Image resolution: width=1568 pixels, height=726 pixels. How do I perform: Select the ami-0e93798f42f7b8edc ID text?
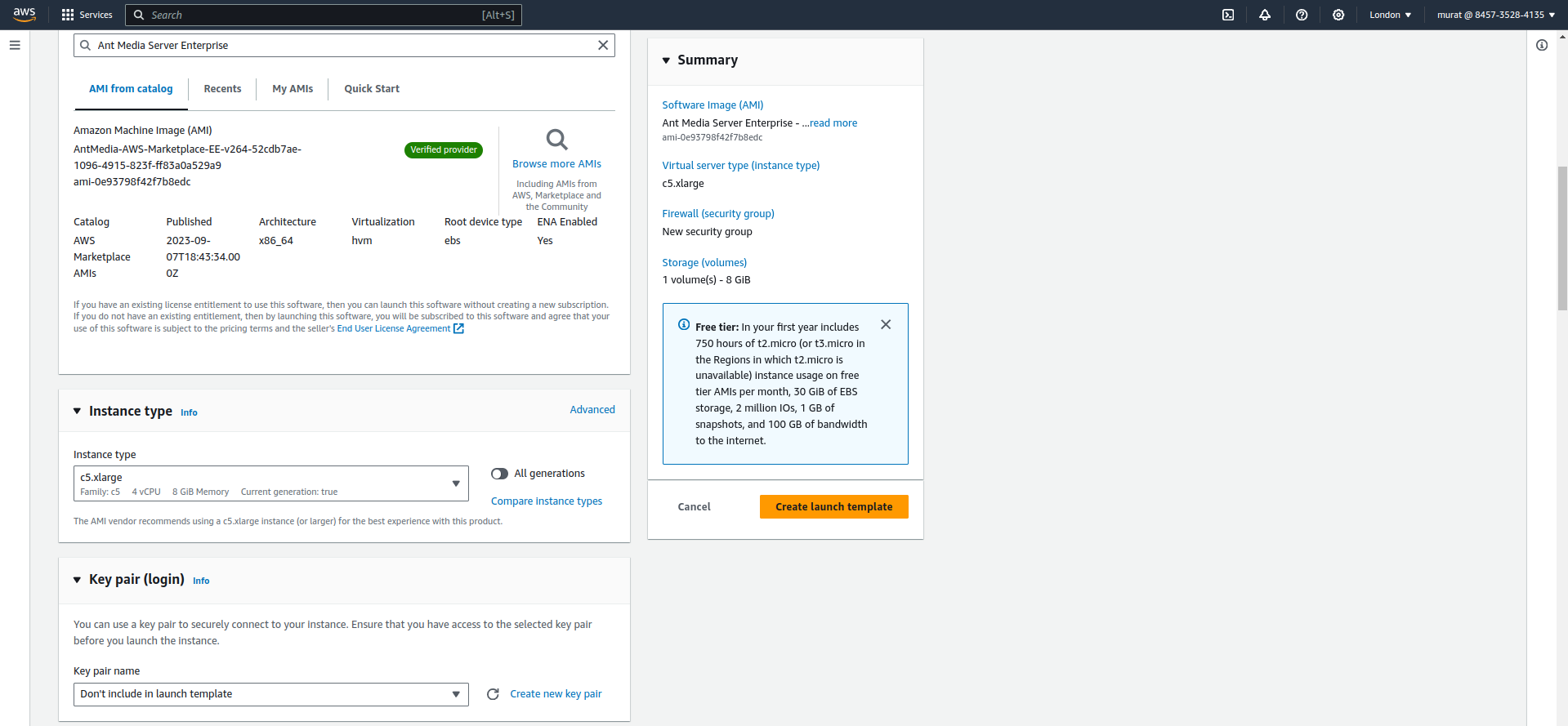pyautogui.click(x=132, y=182)
